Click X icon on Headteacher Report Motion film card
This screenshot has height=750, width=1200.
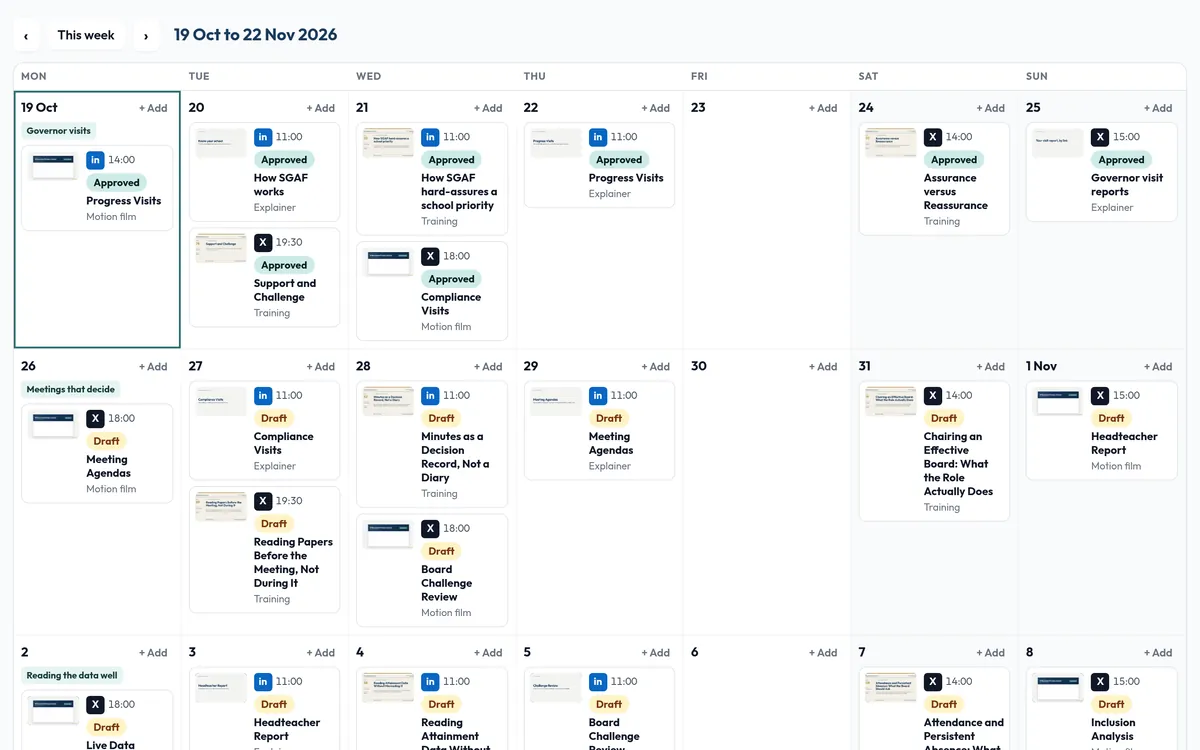(x=1100, y=396)
